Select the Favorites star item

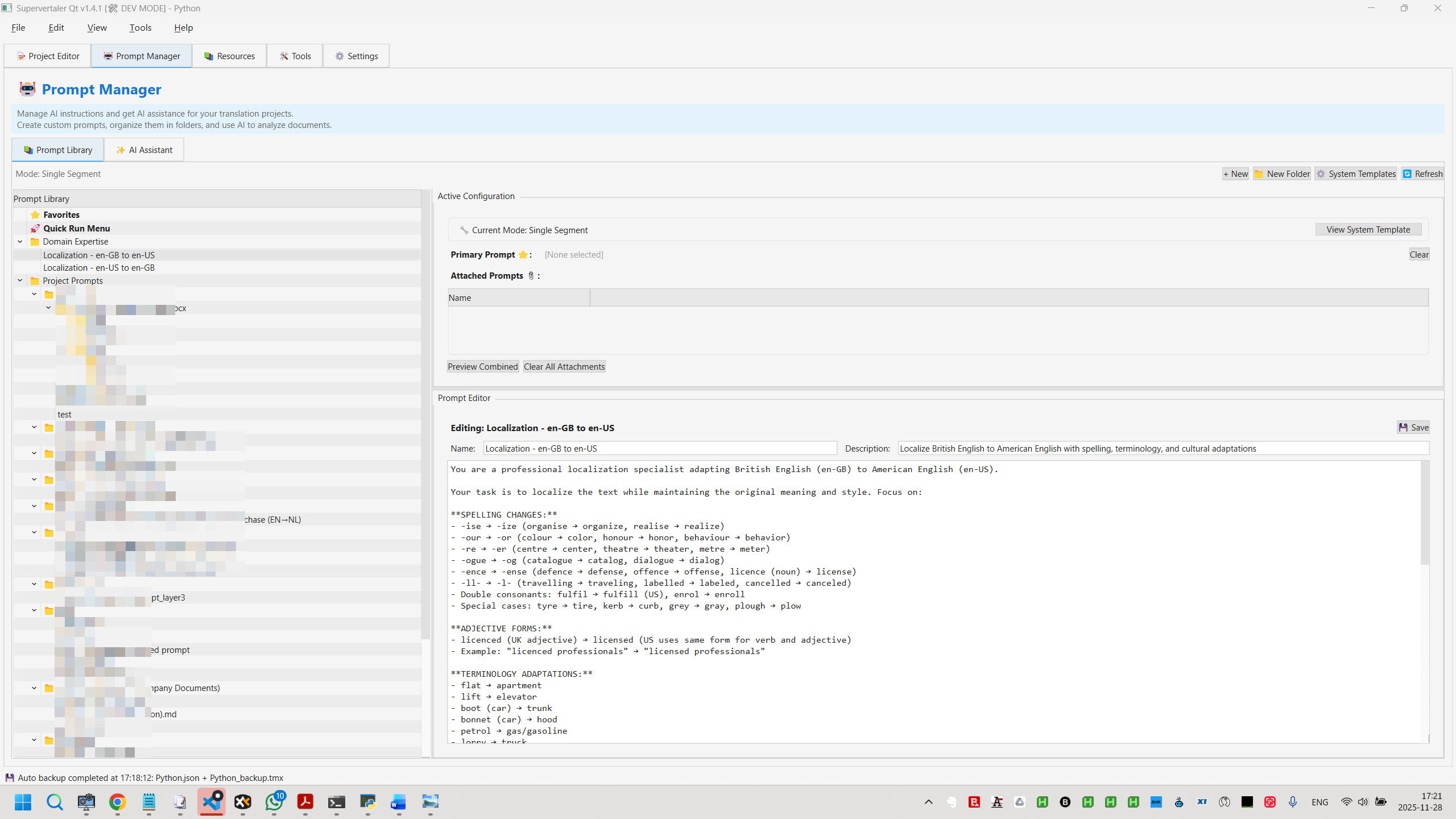61,215
